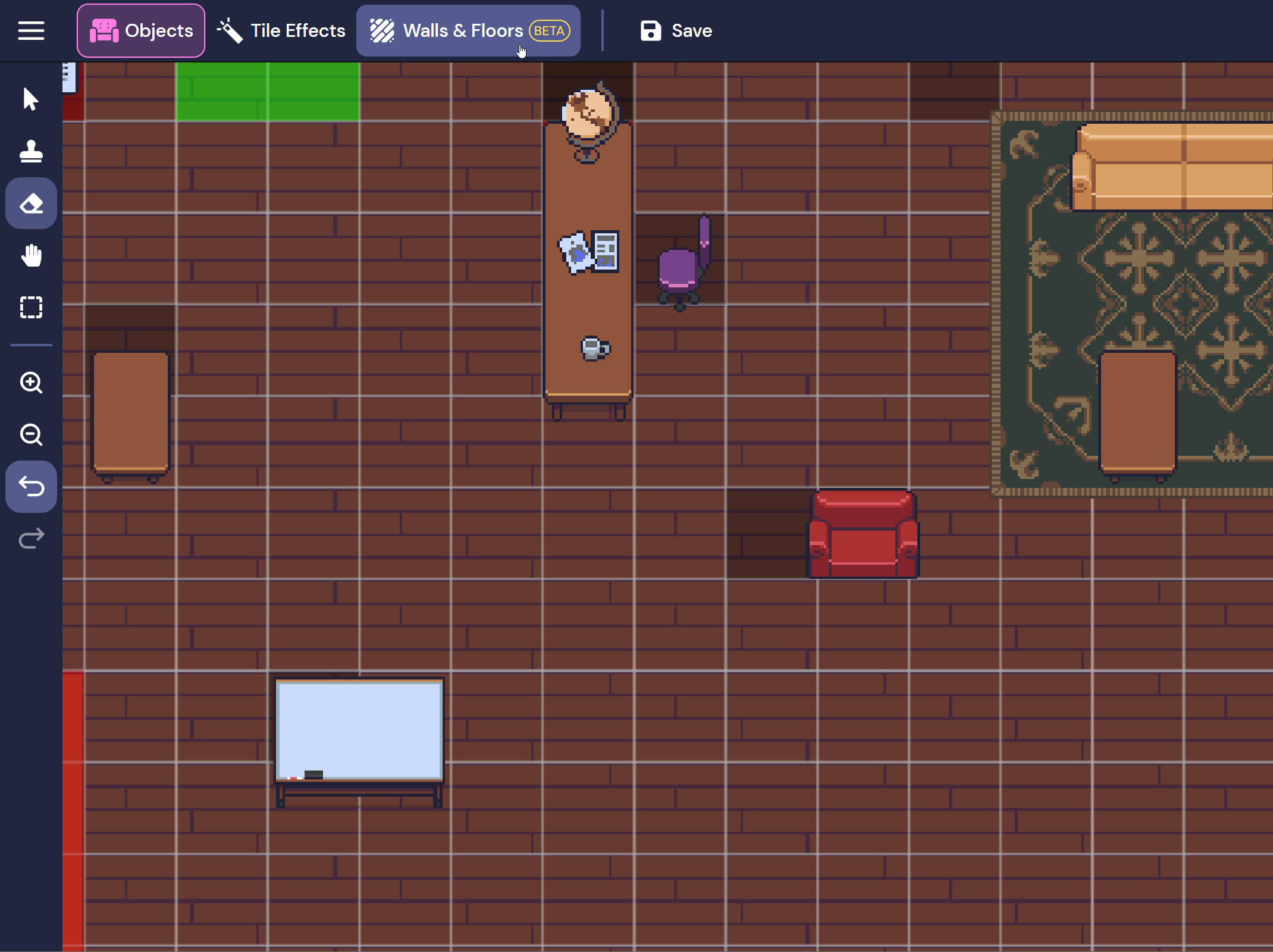Select the Box Select tool
Viewport: 1273px width, 952px height.
click(x=31, y=308)
